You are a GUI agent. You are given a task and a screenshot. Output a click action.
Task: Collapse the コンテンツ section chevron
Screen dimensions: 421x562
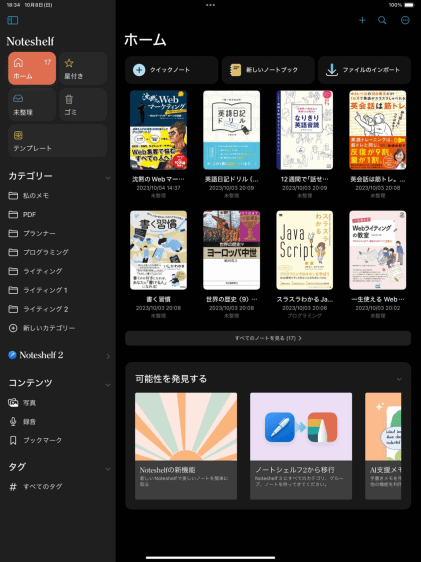[108, 385]
